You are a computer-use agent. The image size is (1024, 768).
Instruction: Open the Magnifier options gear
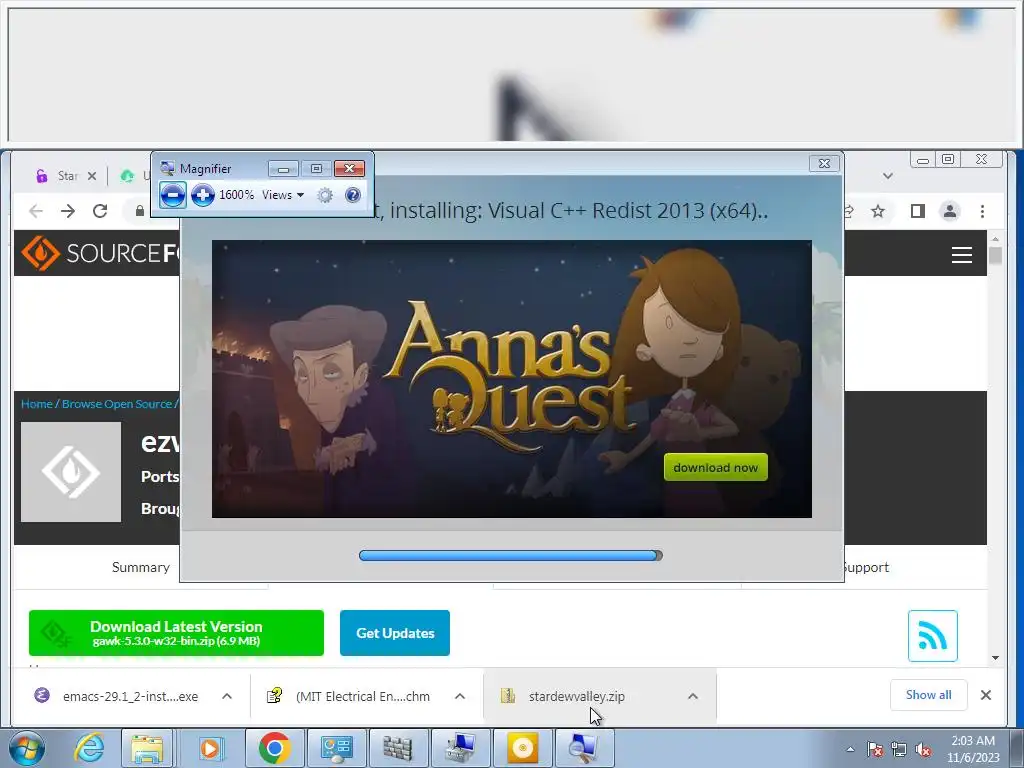[x=325, y=195]
